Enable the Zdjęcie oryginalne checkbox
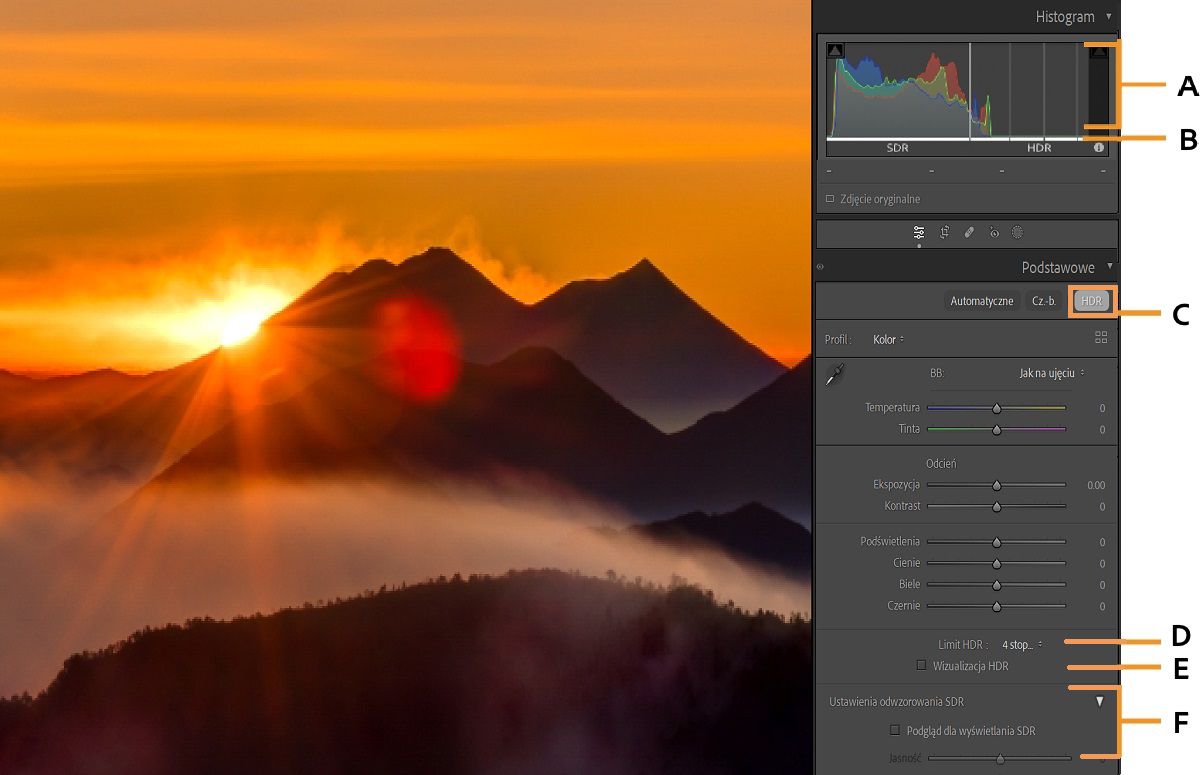Viewport: 1200px width, 775px height. tap(830, 199)
